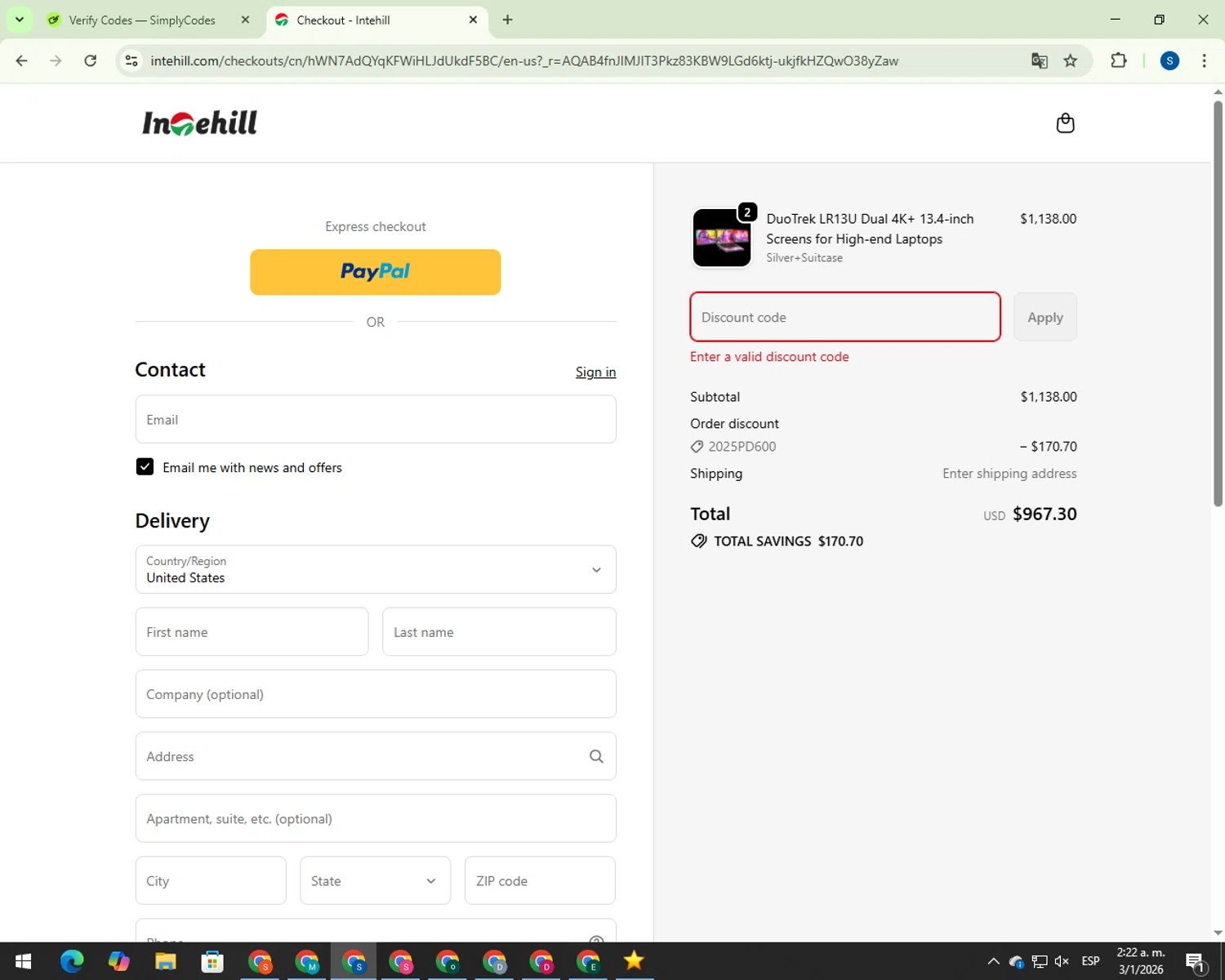Go back with the browser back arrow
Viewport: 1225px width, 980px height.
(x=22, y=60)
